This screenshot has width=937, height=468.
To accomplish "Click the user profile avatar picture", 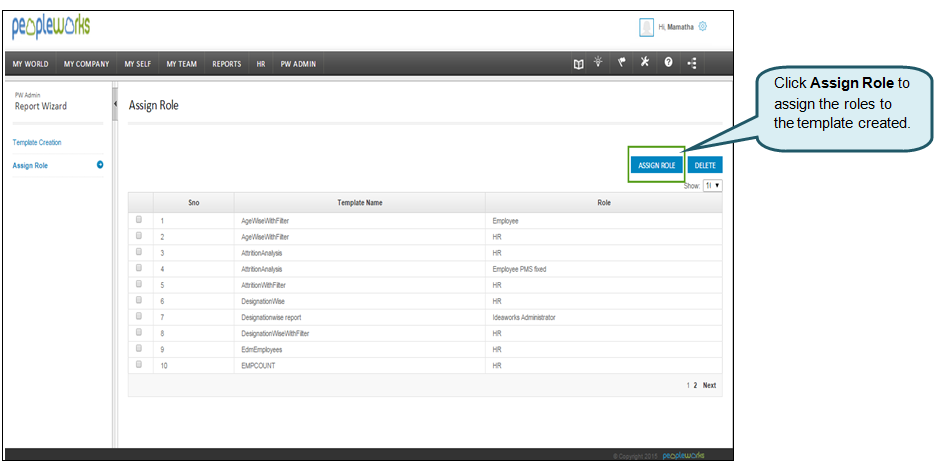I will (x=646, y=27).
